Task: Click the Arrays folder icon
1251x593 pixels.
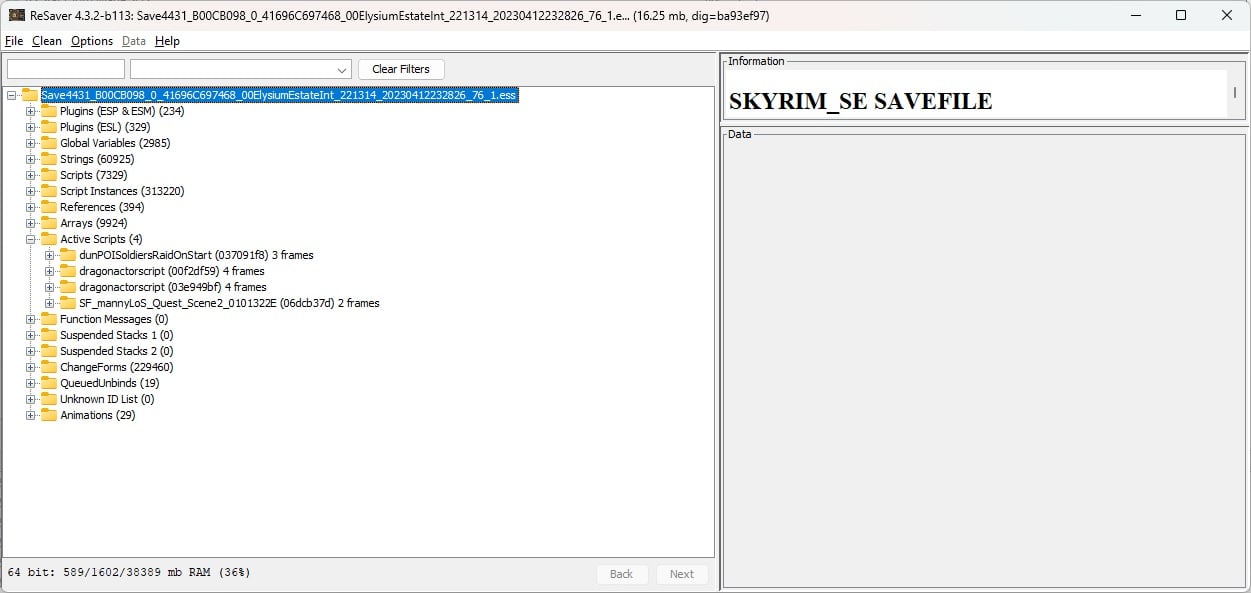Action: point(48,223)
